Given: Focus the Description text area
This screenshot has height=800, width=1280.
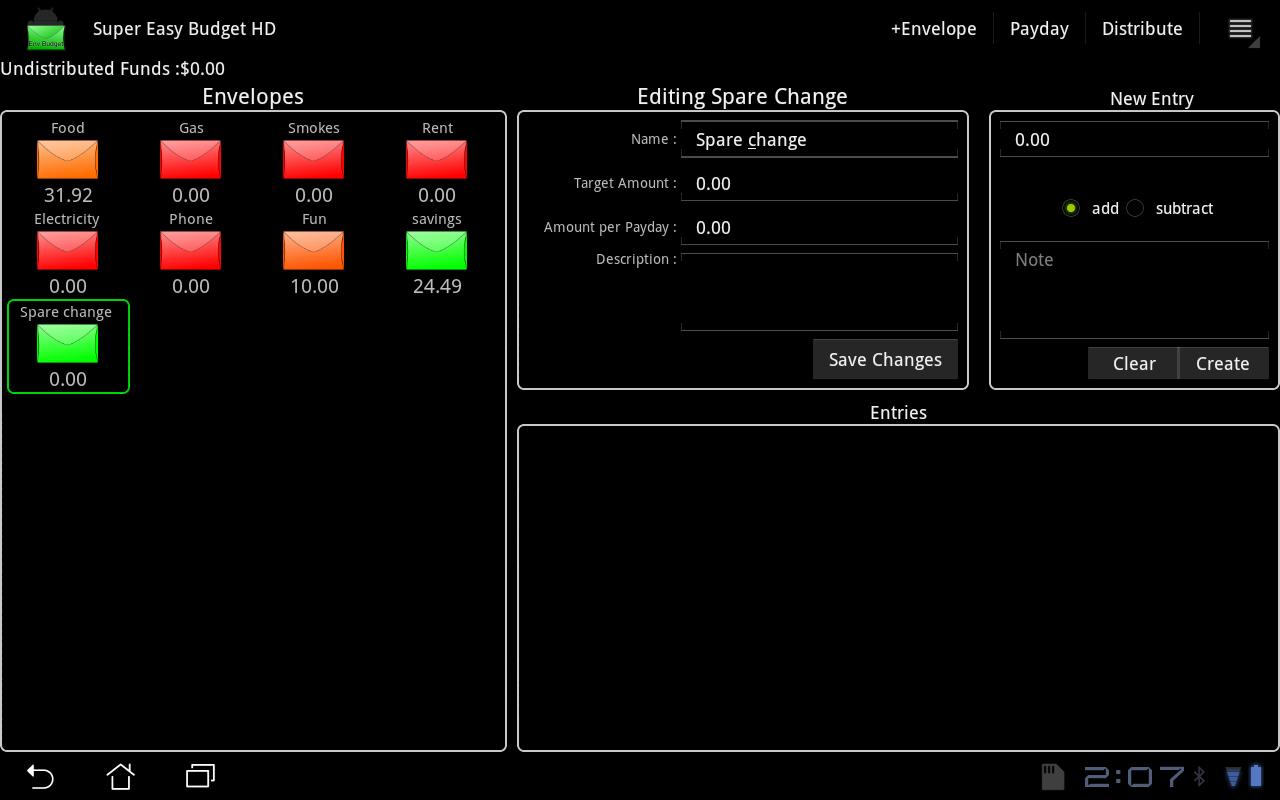Looking at the screenshot, I should point(819,291).
